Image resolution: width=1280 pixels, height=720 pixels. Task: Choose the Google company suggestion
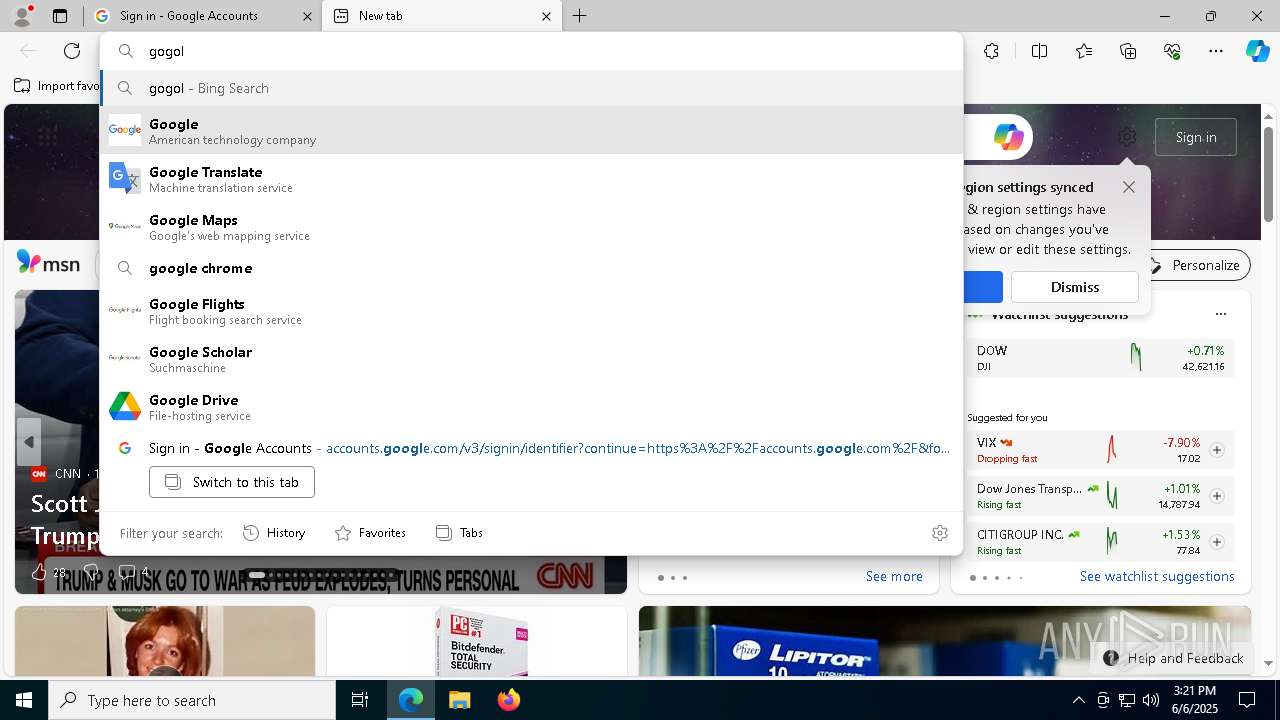tap(532, 131)
